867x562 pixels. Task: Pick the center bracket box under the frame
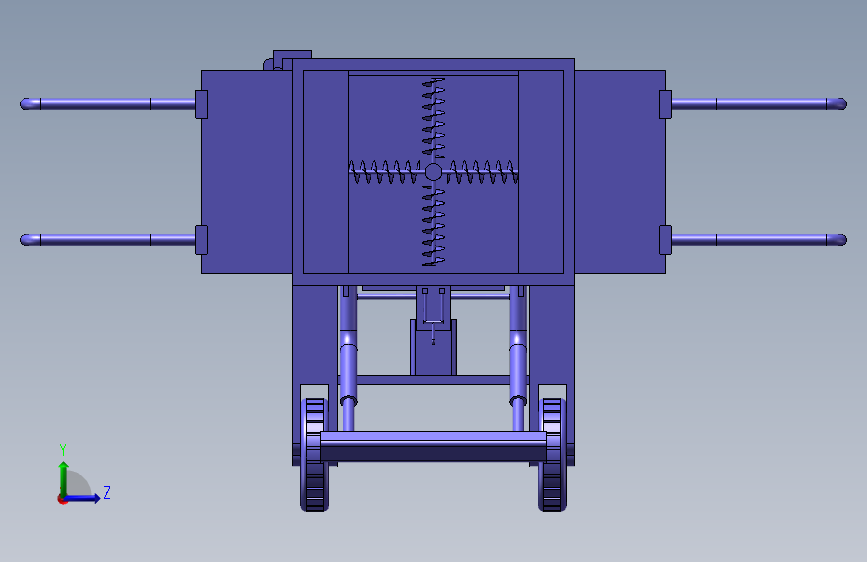click(x=434, y=347)
